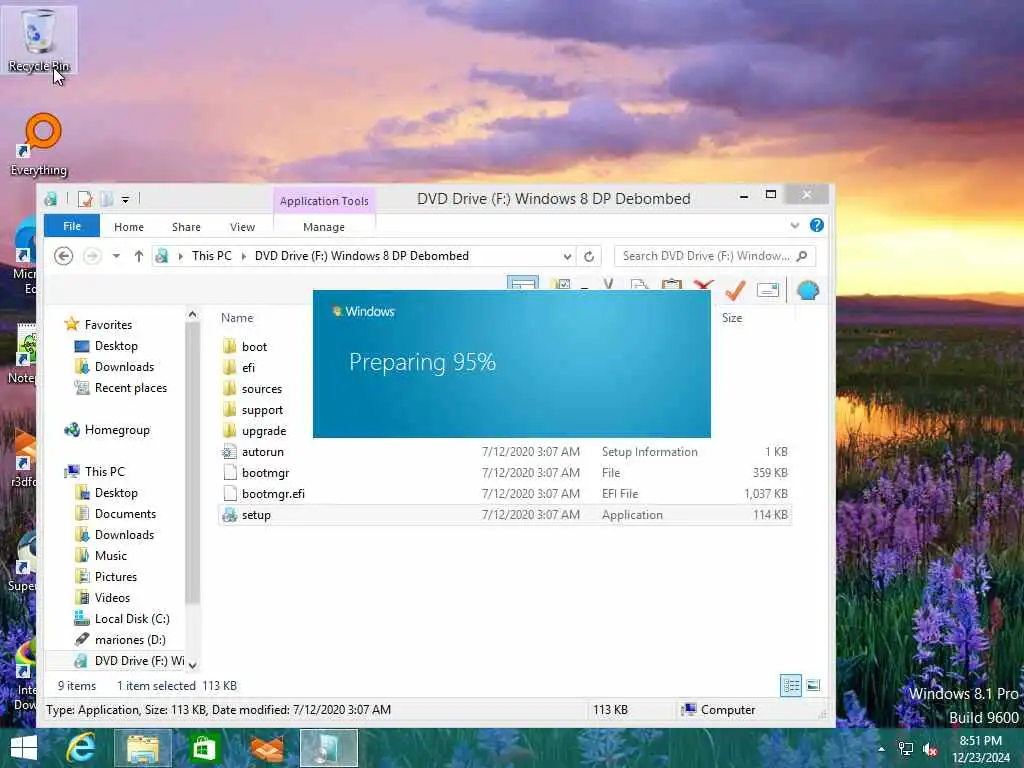Open Customize Quick Access Toolbar dropdown

coord(125,199)
